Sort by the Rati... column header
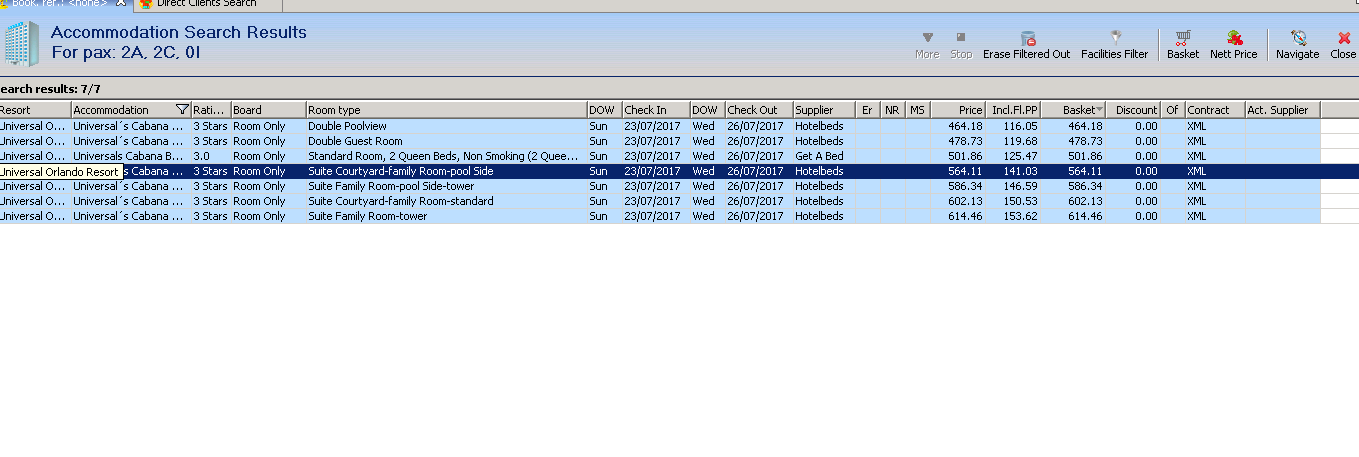 [x=211, y=110]
